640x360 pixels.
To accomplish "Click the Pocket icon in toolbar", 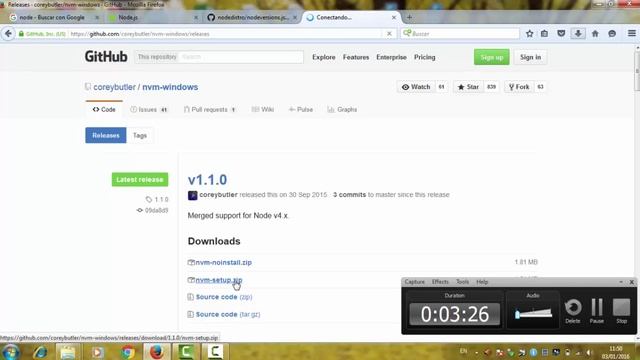I will tap(561, 33).
